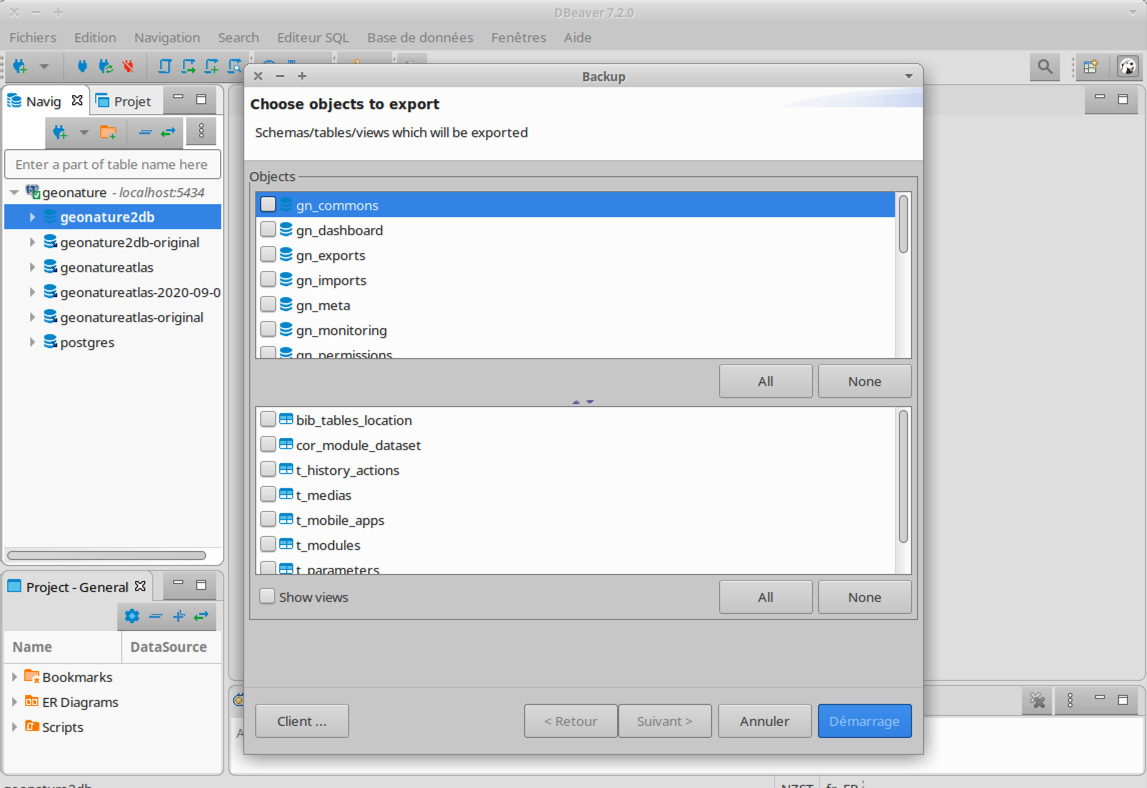Expand the Bookmarks folder in the Project panel
Viewport: 1147px width, 788px height.
(14, 677)
